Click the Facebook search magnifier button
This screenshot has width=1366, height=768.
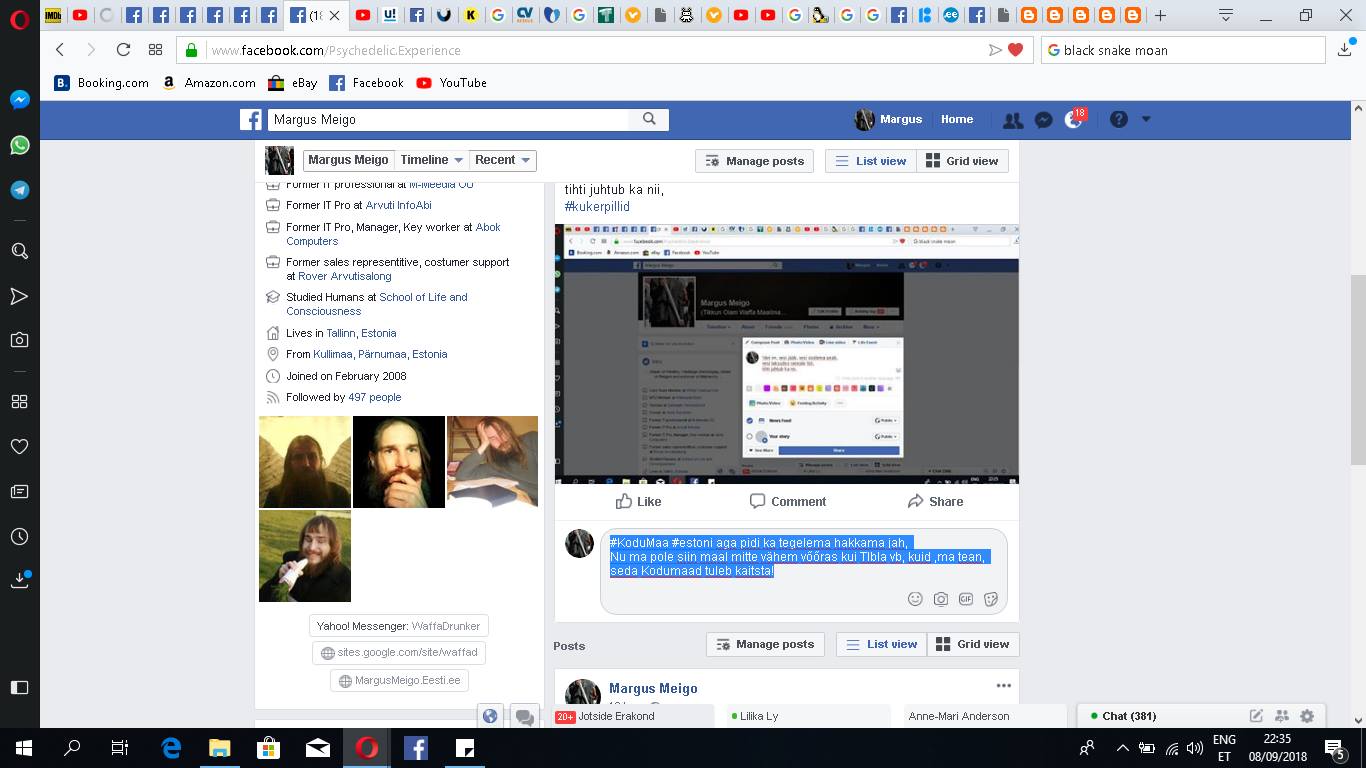649,119
